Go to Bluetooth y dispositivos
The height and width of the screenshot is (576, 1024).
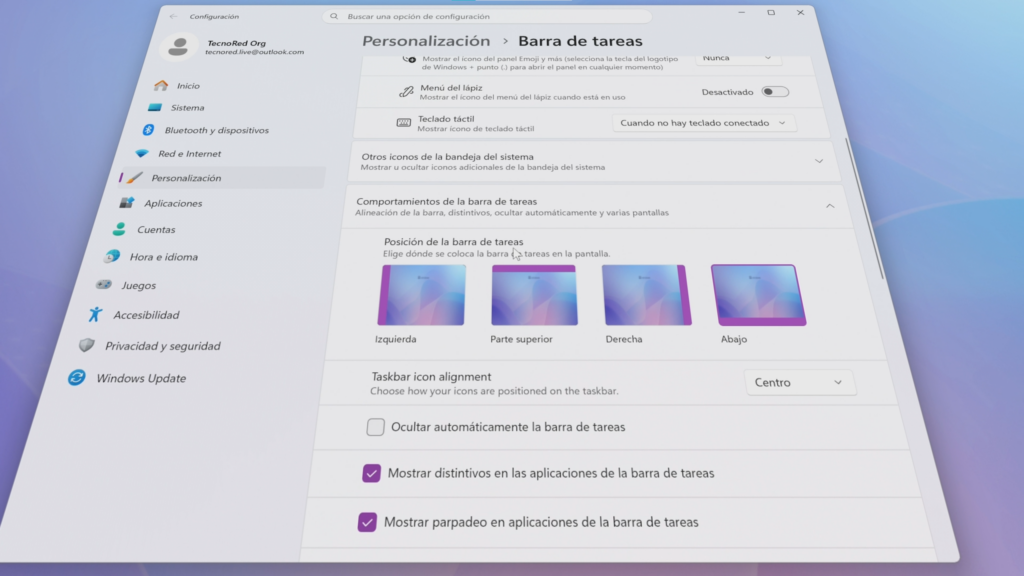pos(216,130)
